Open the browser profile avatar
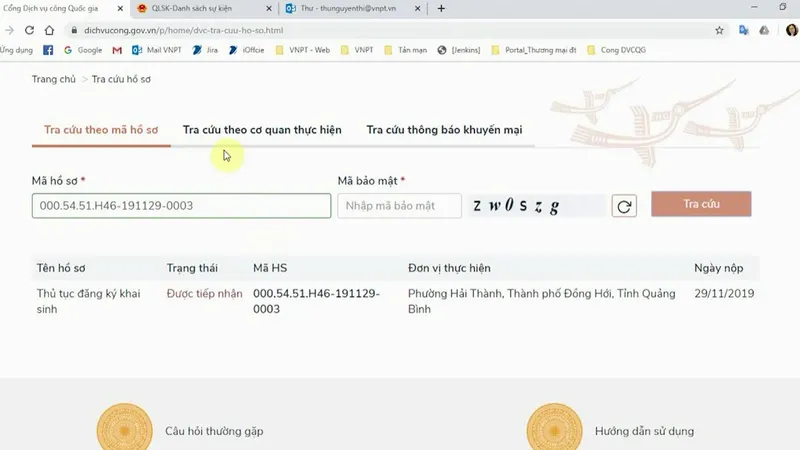The height and width of the screenshot is (450, 800). [791, 31]
